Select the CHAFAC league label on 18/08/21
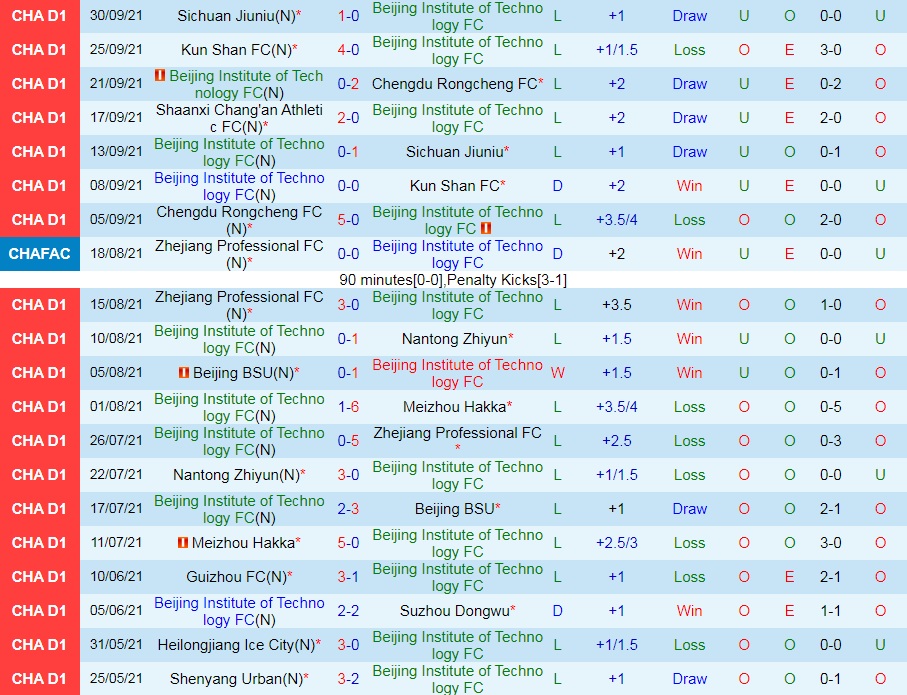The height and width of the screenshot is (695, 907). 39,253
